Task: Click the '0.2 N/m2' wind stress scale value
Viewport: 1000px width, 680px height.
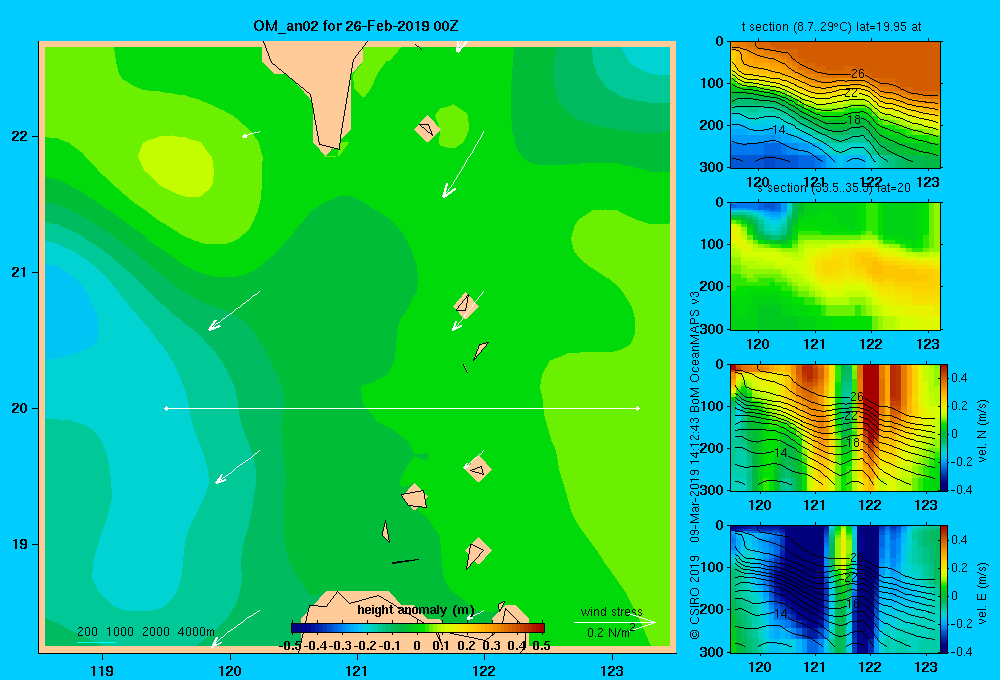Action: pyautogui.click(x=610, y=632)
